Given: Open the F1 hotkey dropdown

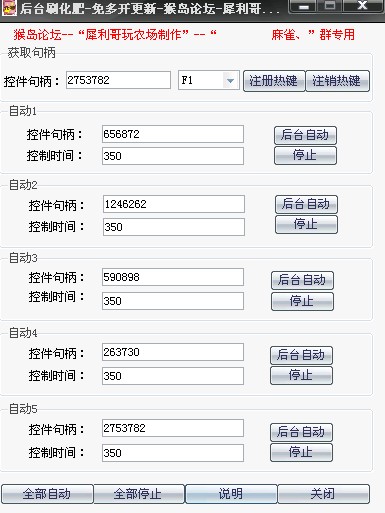Looking at the screenshot, I should point(230,80).
